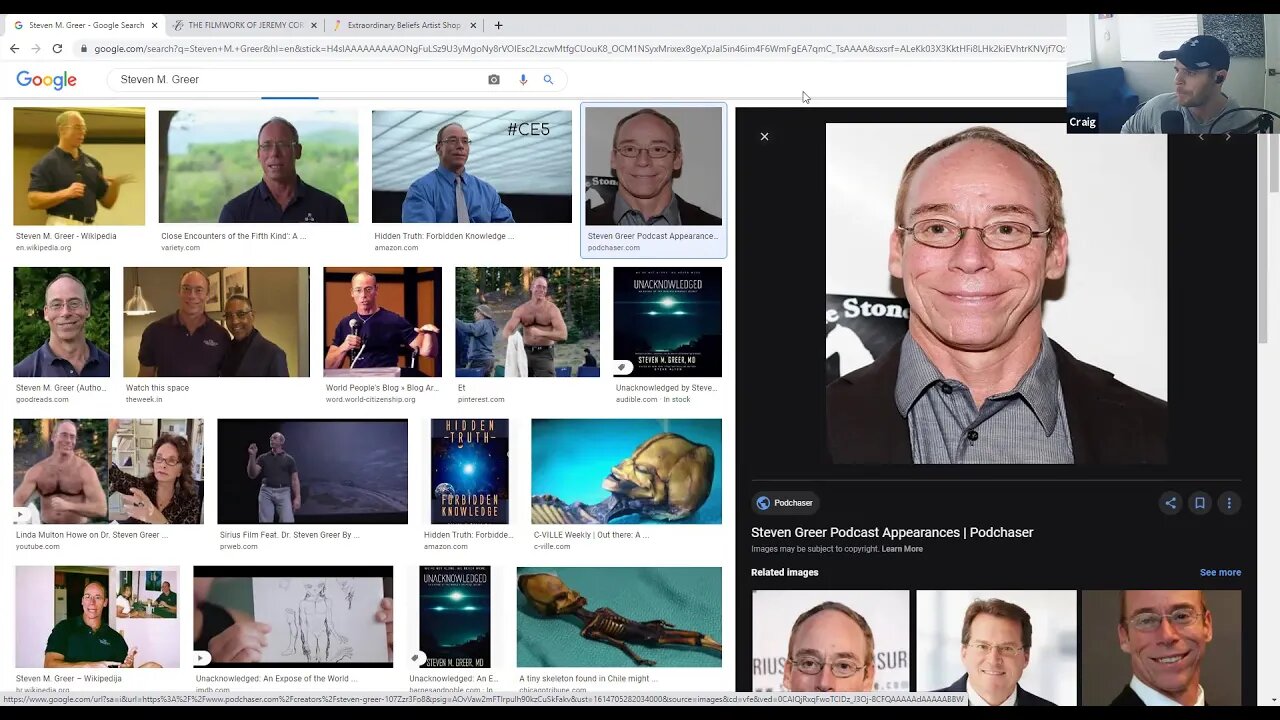The width and height of the screenshot is (1280, 720).
Task: Open the goodreads.com author thumbnail
Action: (61, 322)
